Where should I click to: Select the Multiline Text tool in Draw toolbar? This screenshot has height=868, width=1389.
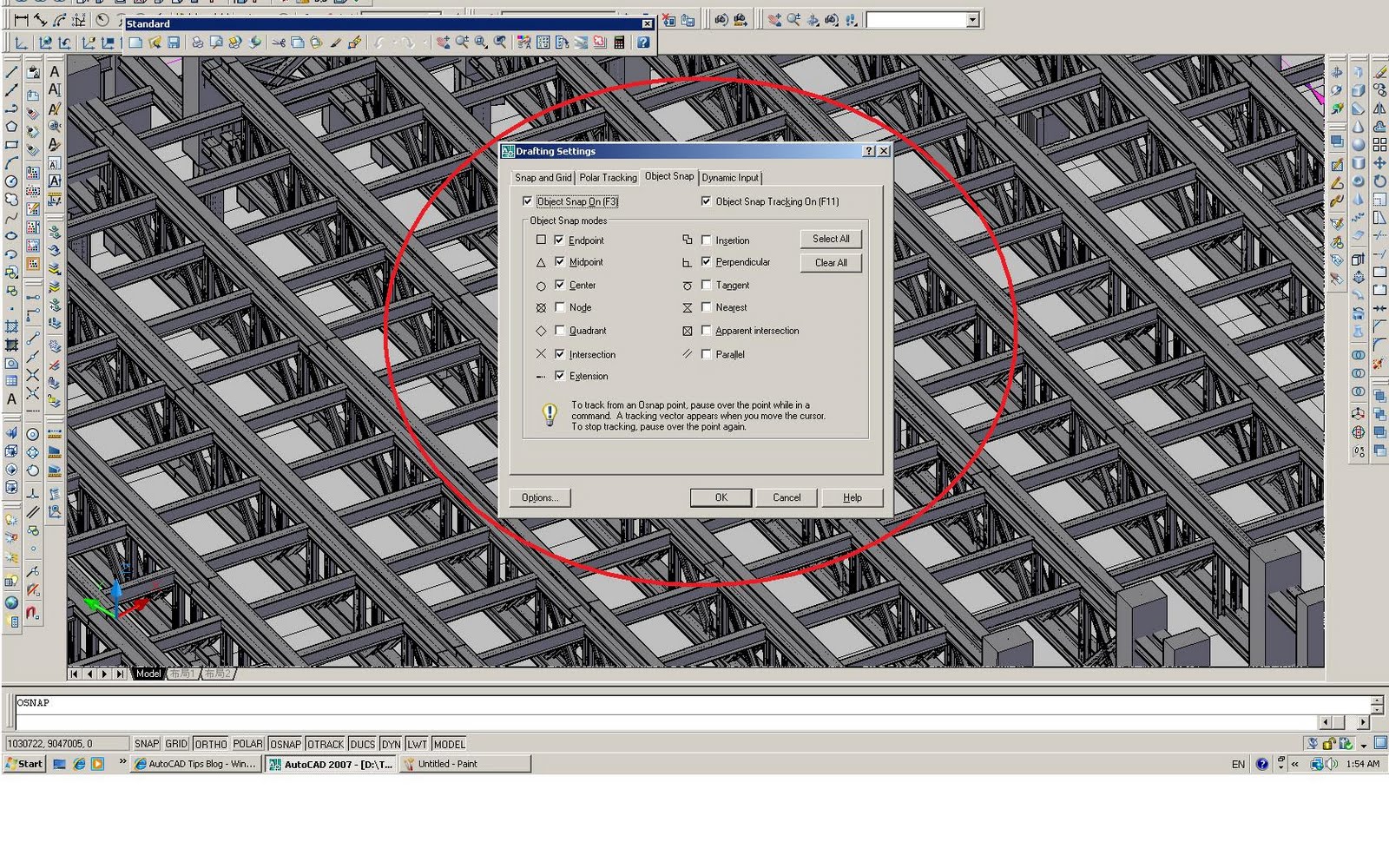(11, 399)
